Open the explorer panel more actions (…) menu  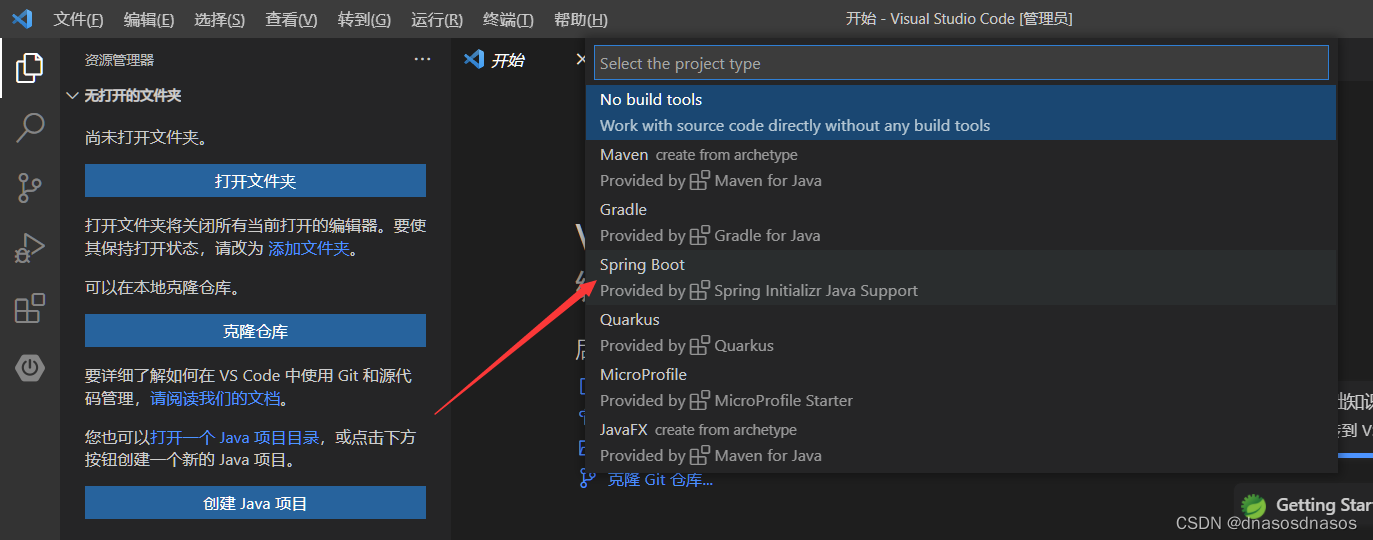pos(422,60)
